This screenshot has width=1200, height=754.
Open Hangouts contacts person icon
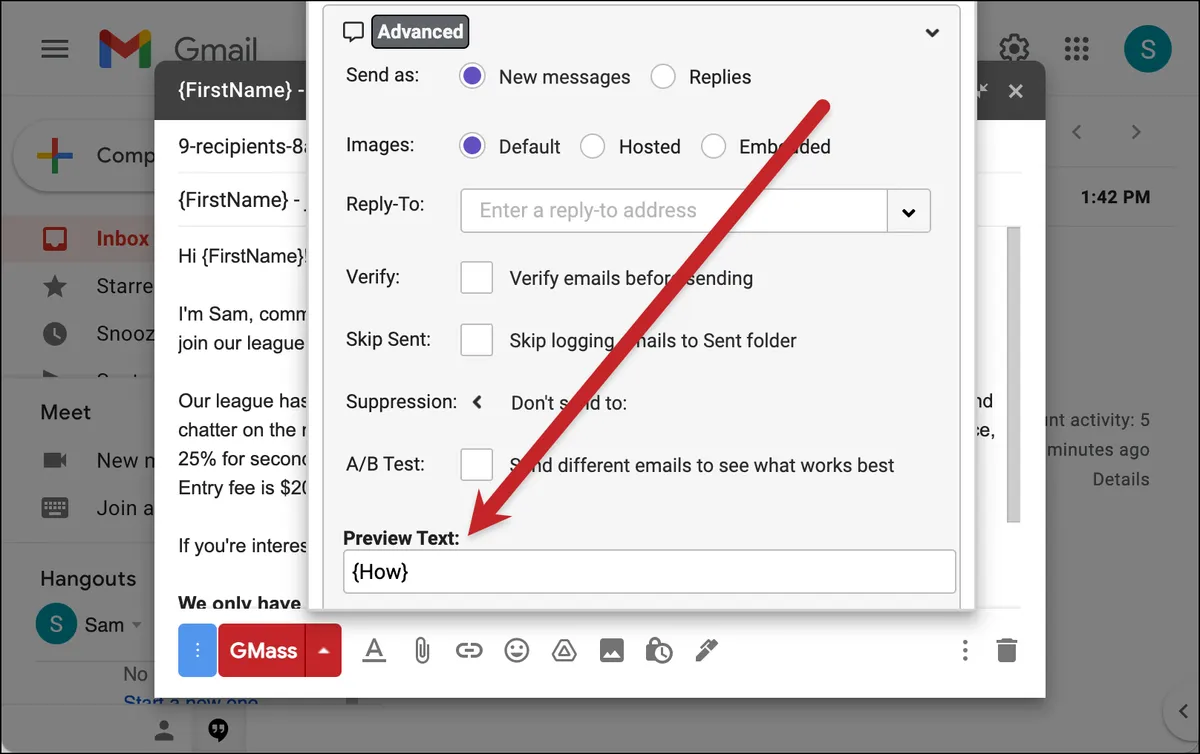164,731
